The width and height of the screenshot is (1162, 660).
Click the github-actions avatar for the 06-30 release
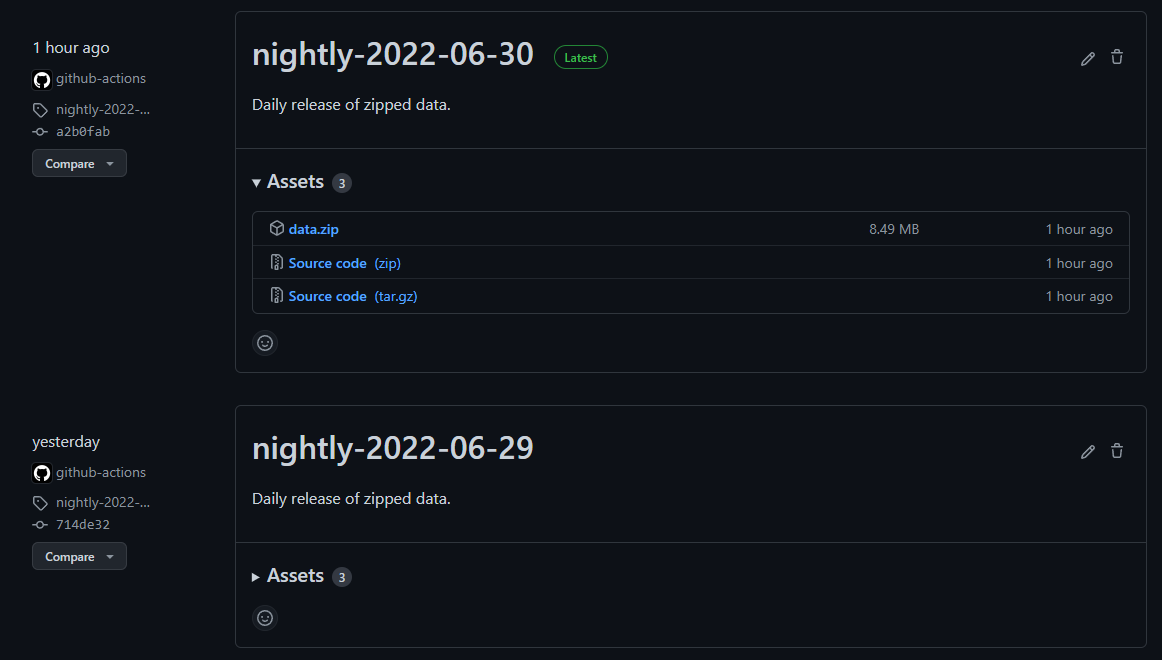pyautogui.click(x=42, y=80)
